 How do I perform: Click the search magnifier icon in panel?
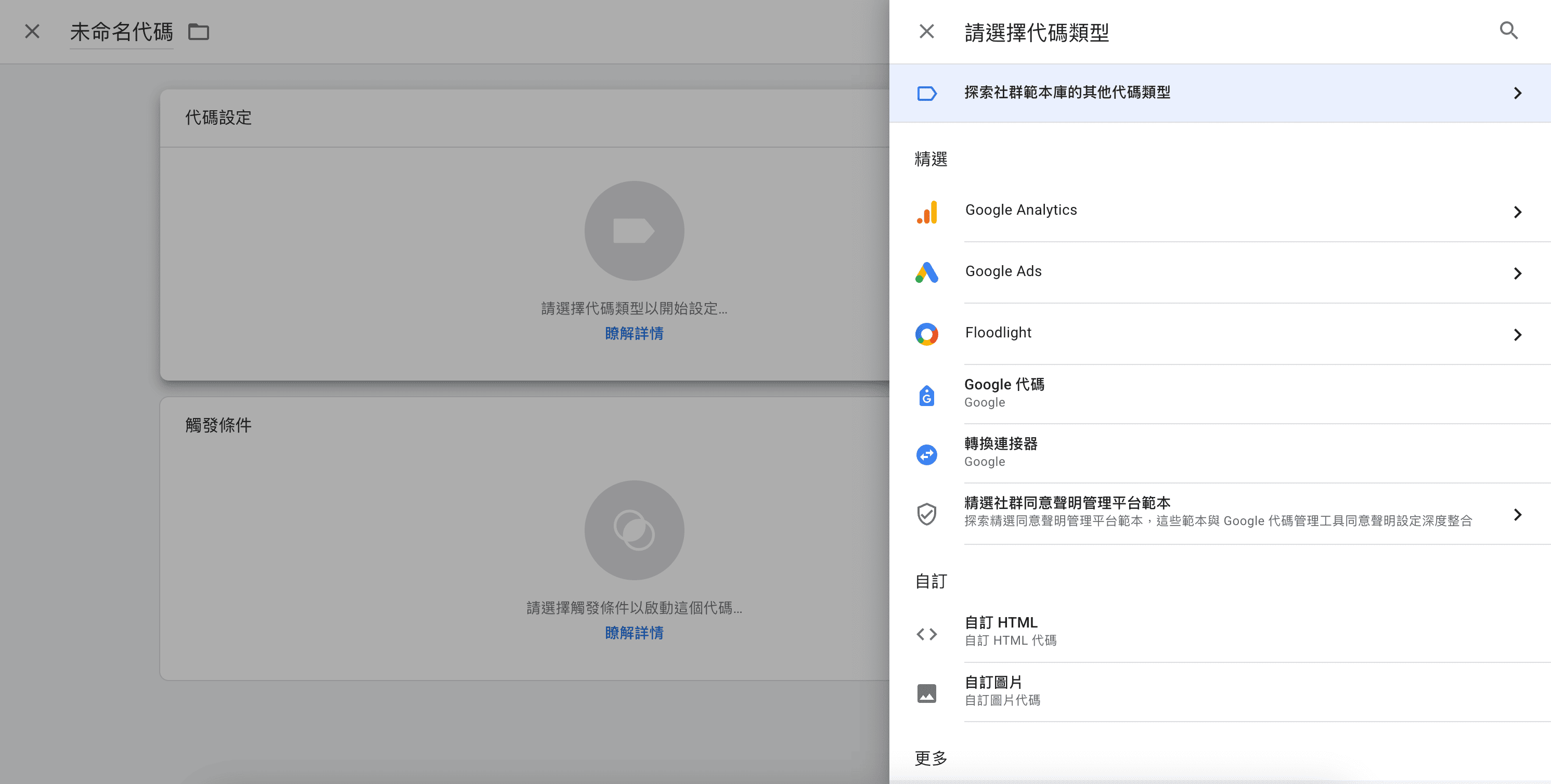(1508, 31)
